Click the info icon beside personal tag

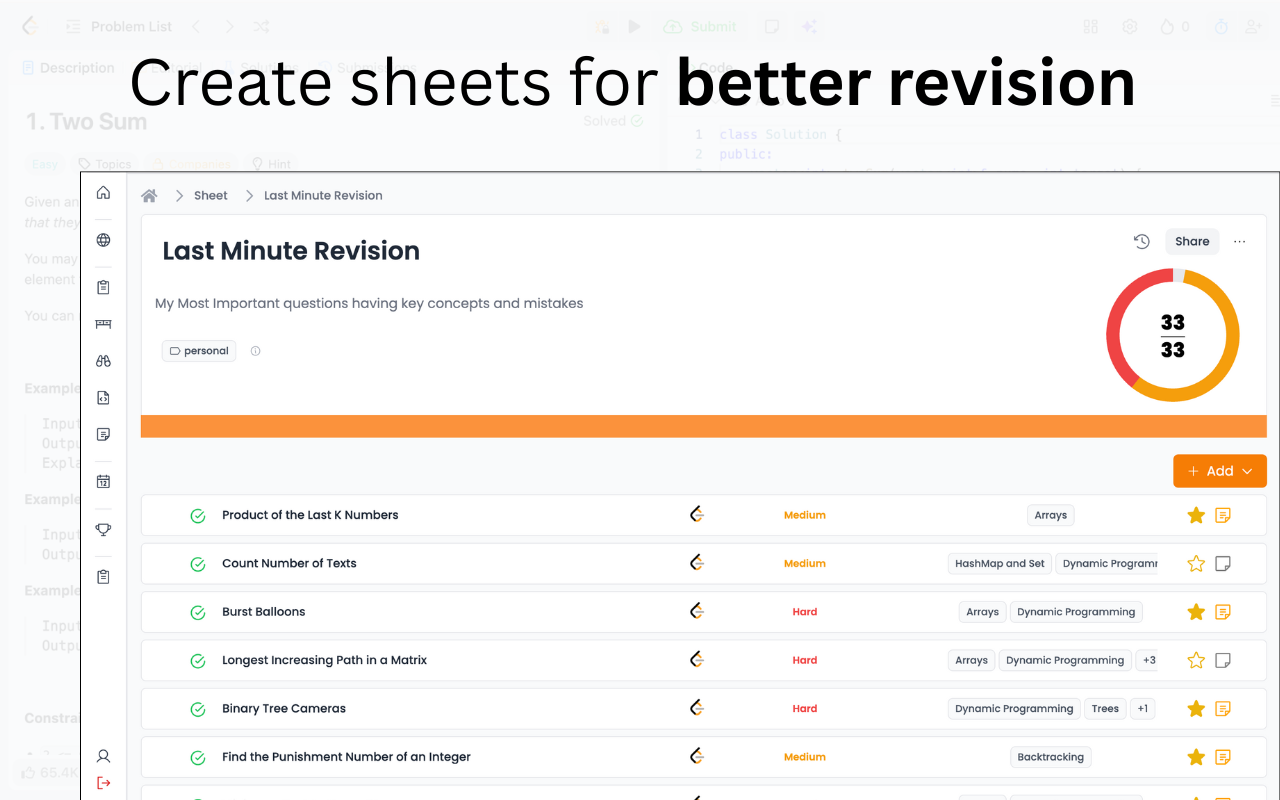click(255, 351)
